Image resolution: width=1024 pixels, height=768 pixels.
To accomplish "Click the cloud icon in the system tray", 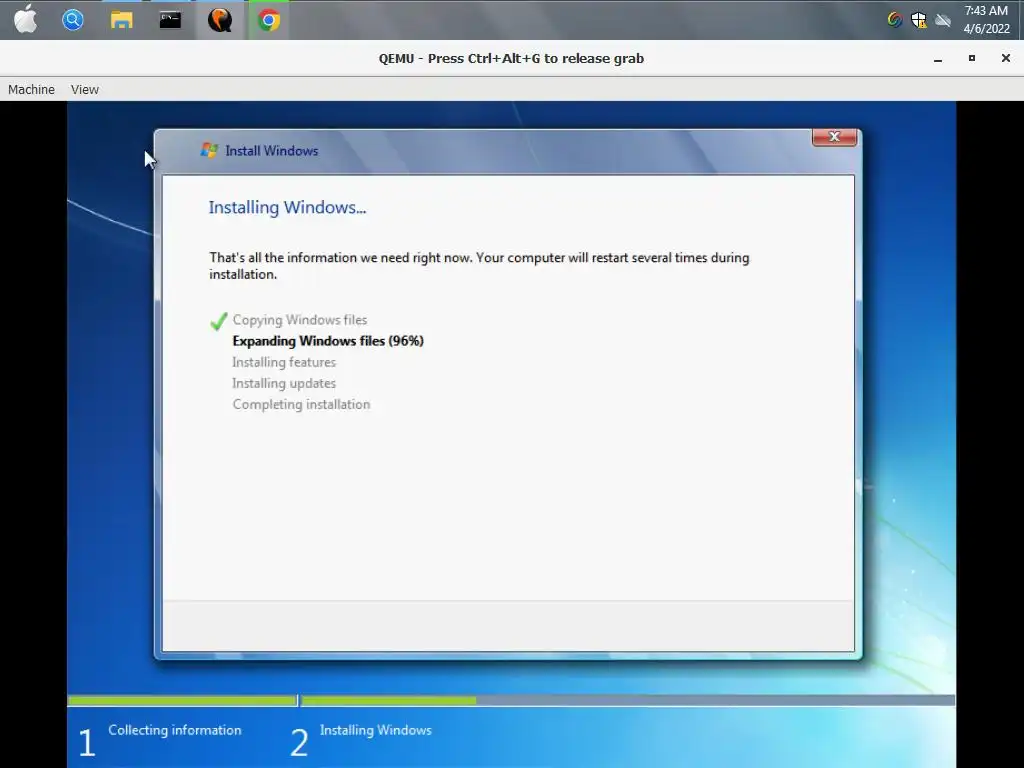I will [x=943, y=20].
